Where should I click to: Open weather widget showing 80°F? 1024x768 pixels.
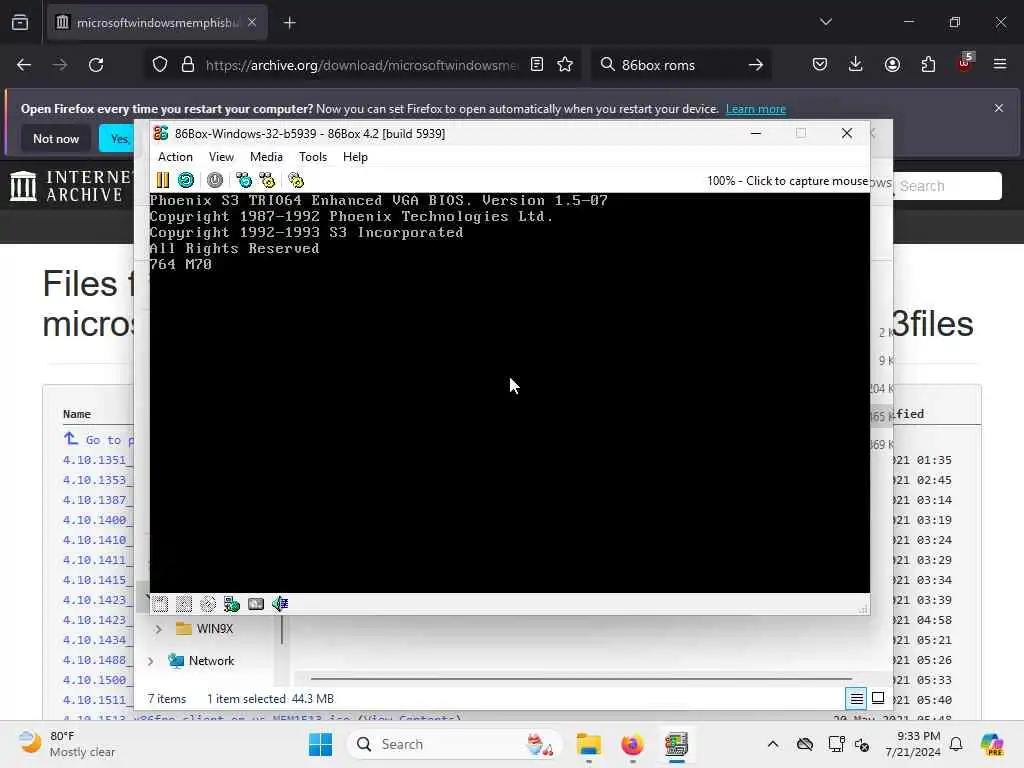(66, 744)
